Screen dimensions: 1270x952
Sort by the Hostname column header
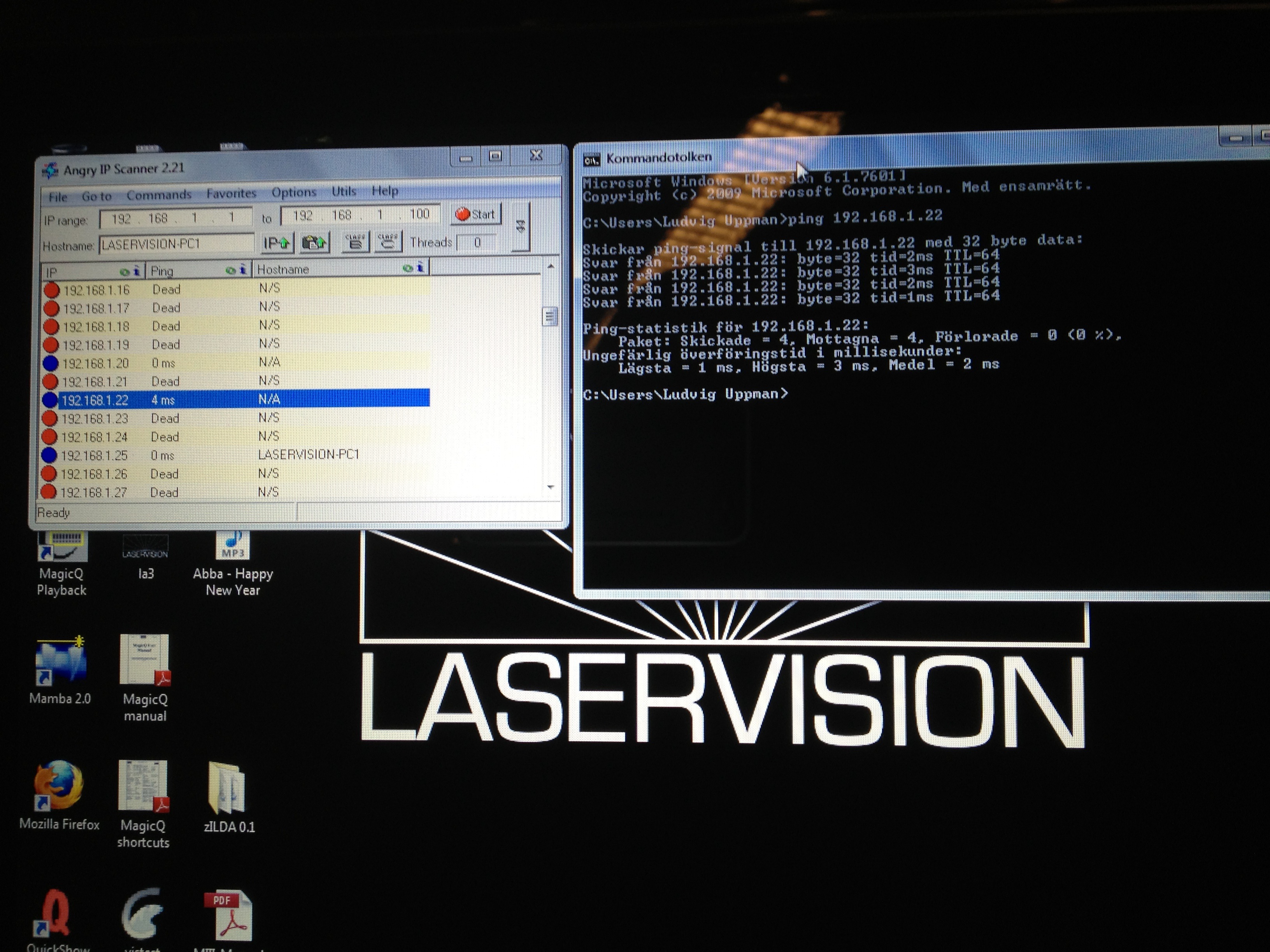pos(341,269)
